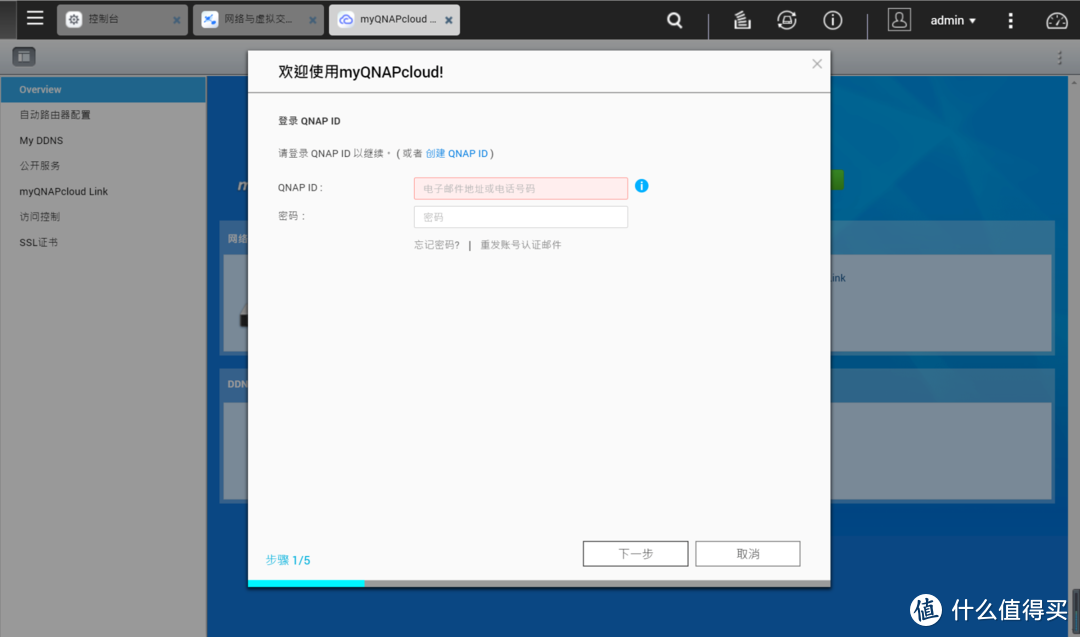Image resolution: width=1080 pixels, height=637 pixels.
Task: Click the 步骤 1/5 step indicator text
Action: tap(288, 560)
